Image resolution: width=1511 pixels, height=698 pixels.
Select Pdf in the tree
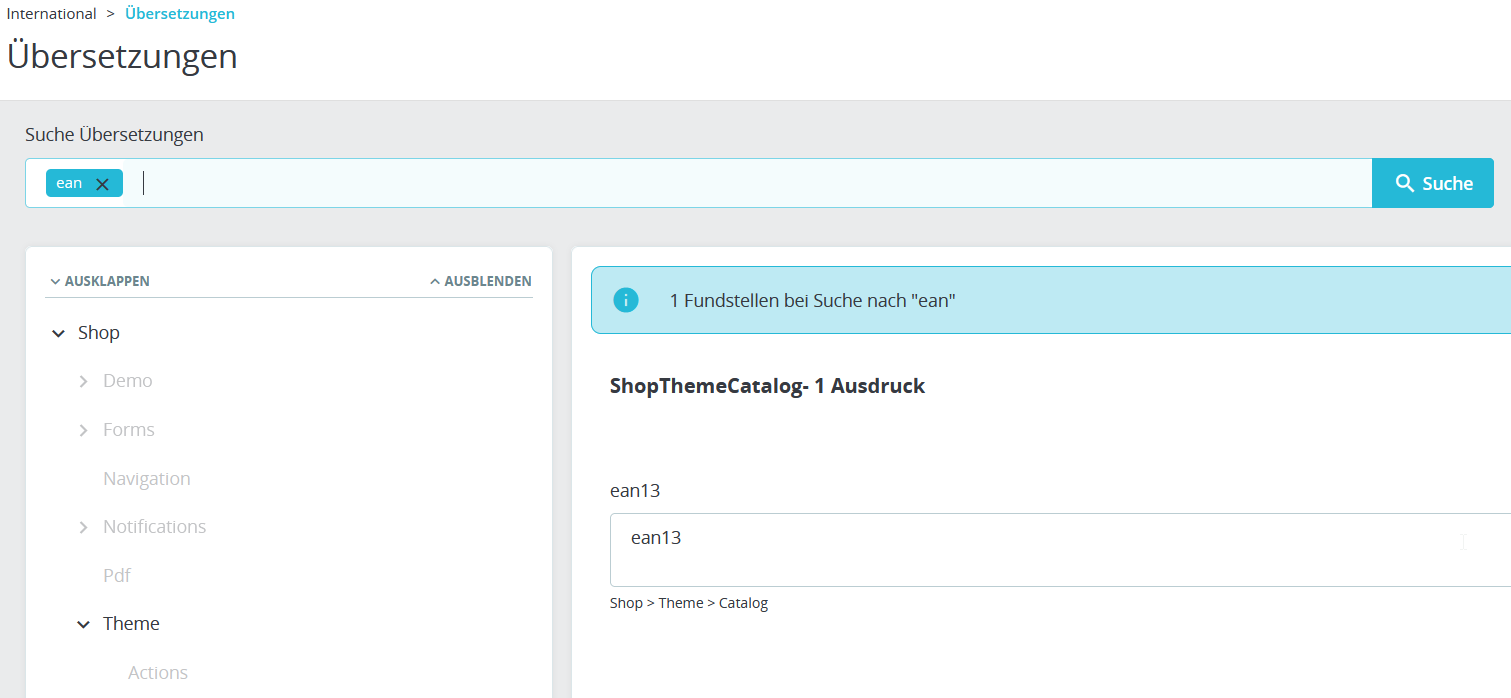[117, 576]
